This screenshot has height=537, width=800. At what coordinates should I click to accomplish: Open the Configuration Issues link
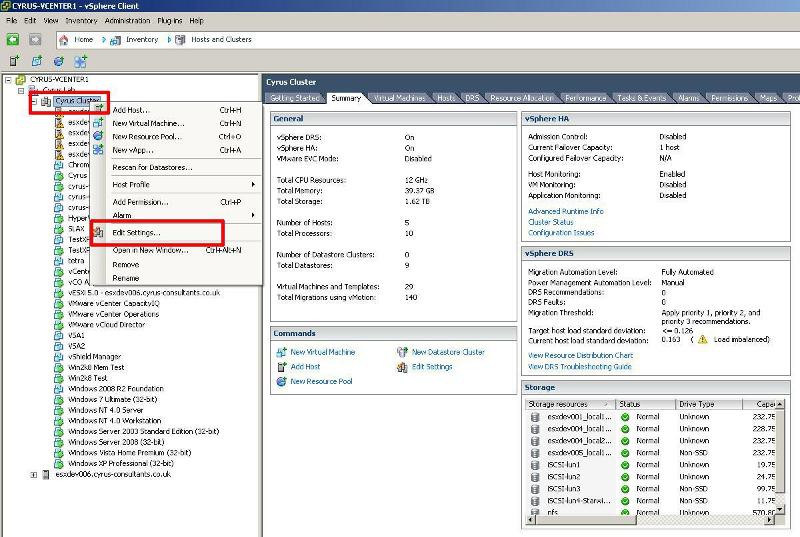point(561,233)
